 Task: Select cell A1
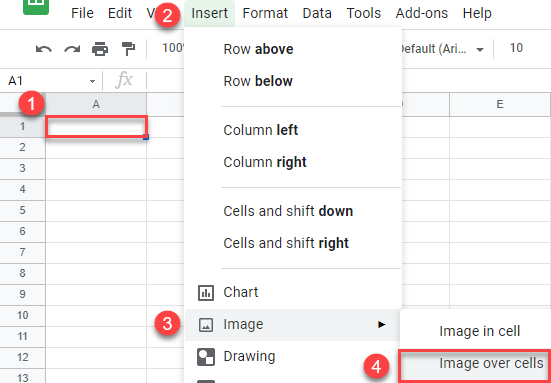(96, 126)
